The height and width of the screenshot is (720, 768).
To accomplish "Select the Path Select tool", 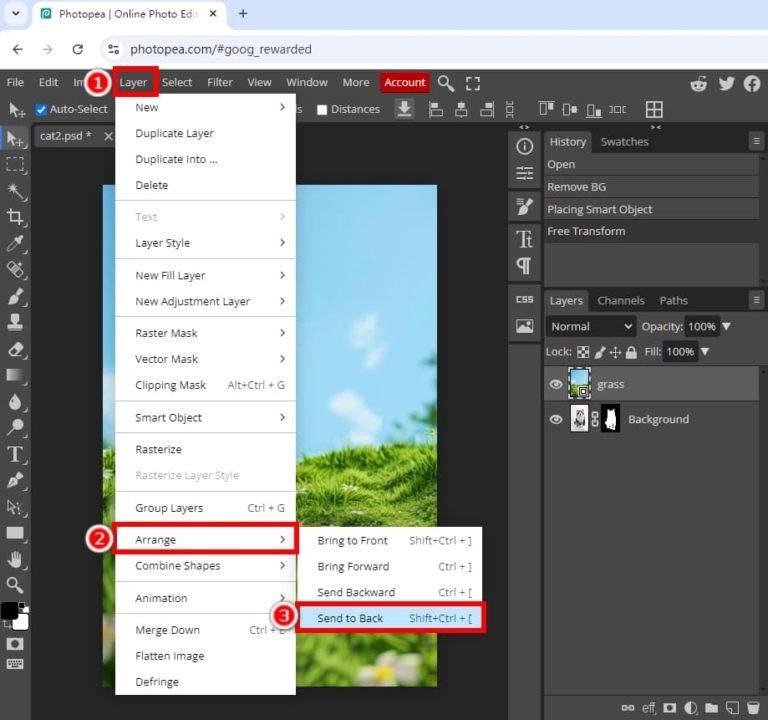I will click(x=15, y=507).
